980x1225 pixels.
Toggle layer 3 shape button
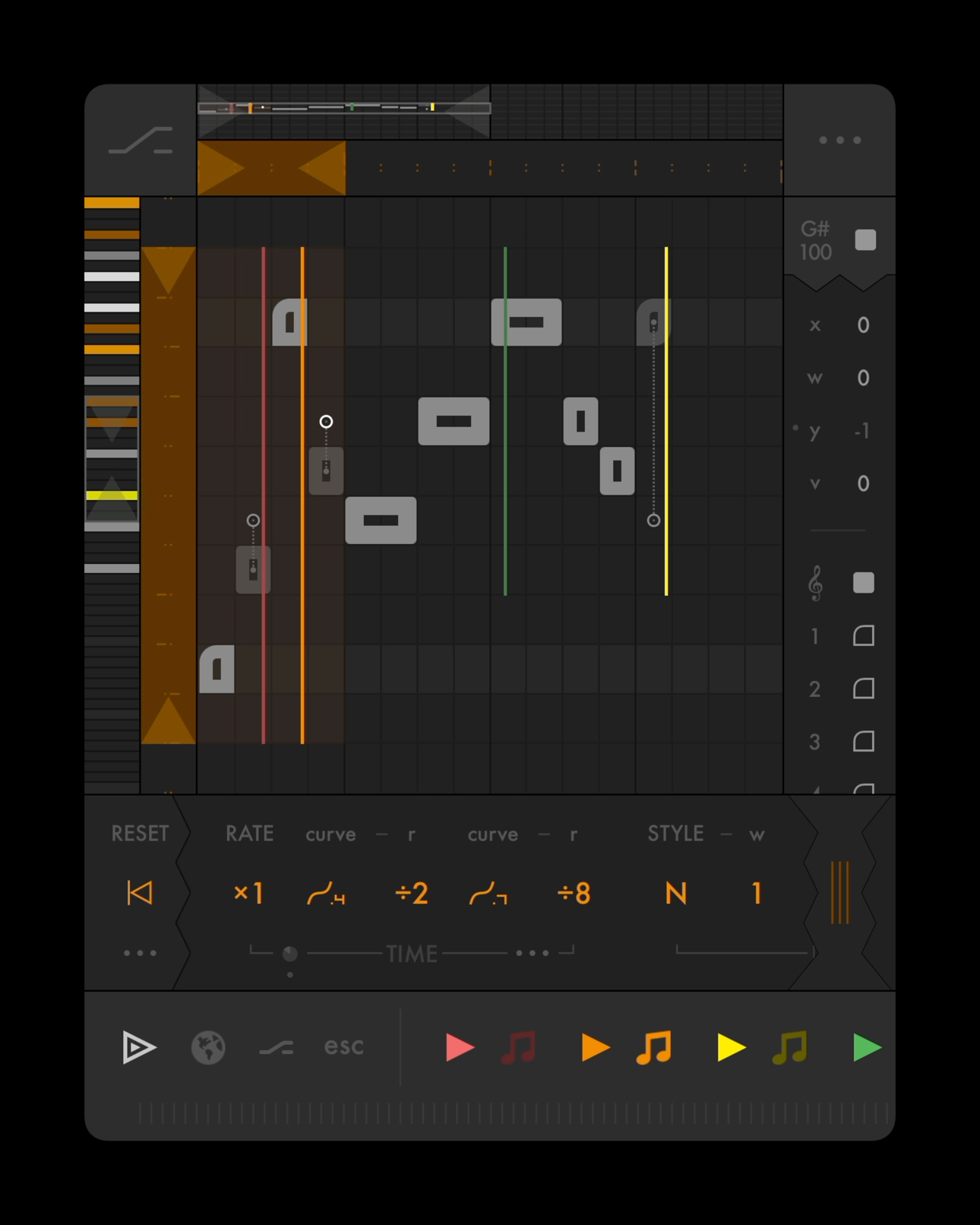pos(864,742)
